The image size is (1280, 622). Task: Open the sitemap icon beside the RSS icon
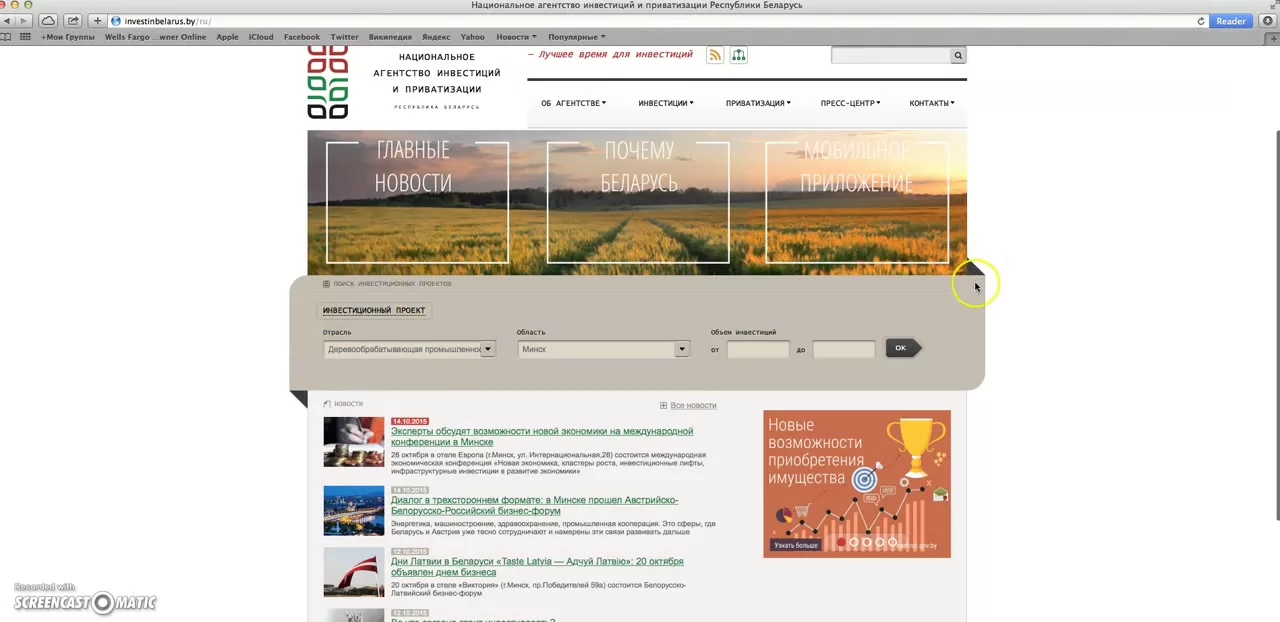739,56
